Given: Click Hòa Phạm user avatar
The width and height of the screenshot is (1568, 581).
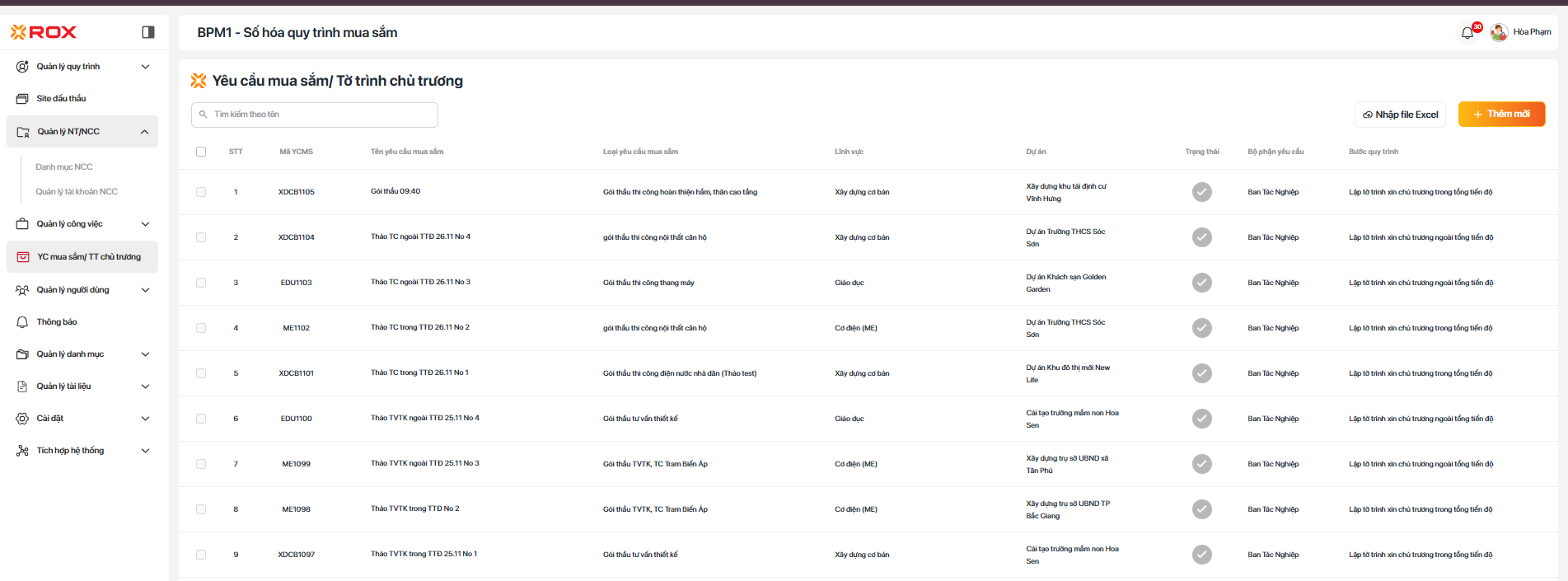Looking at the screenshot, I should coord(1499,32).
